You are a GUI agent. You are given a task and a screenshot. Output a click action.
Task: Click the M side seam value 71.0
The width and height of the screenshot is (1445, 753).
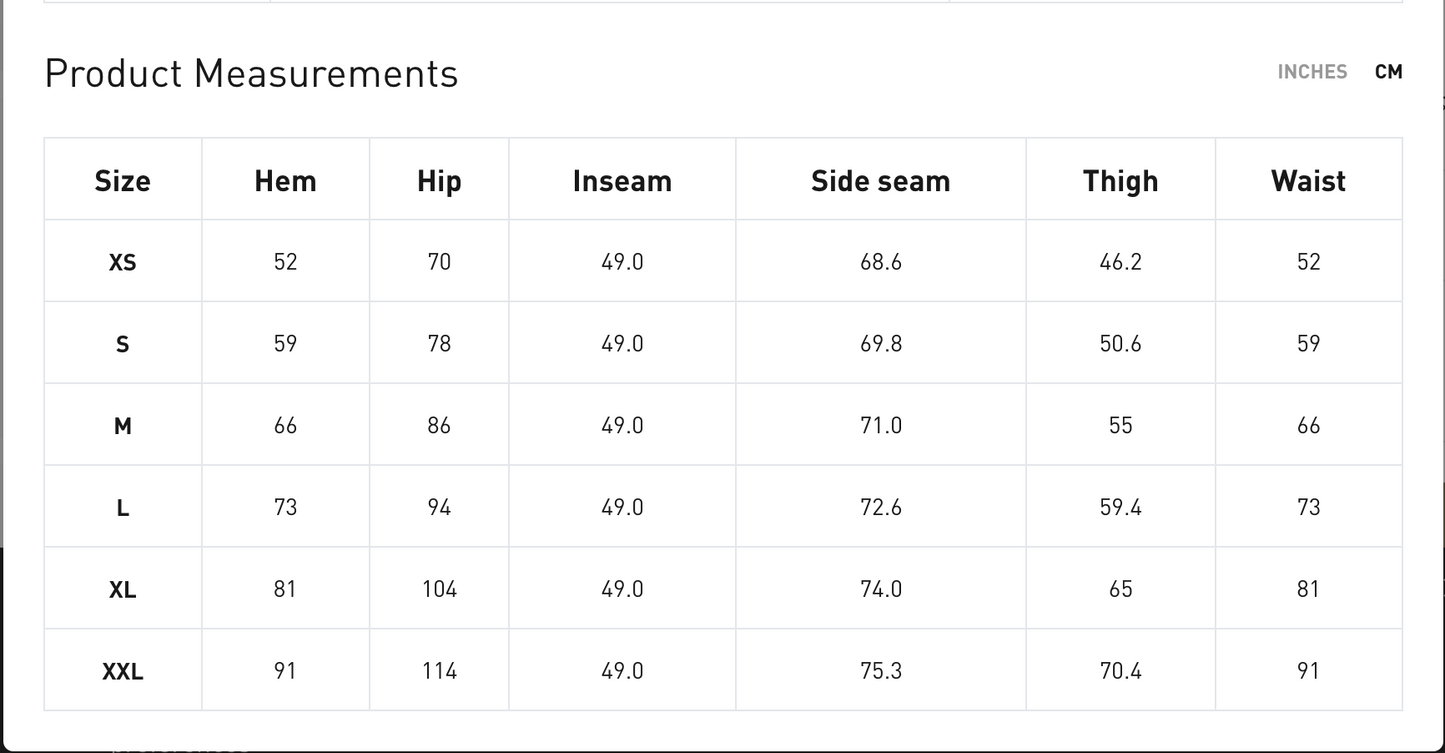click(880, 426)
